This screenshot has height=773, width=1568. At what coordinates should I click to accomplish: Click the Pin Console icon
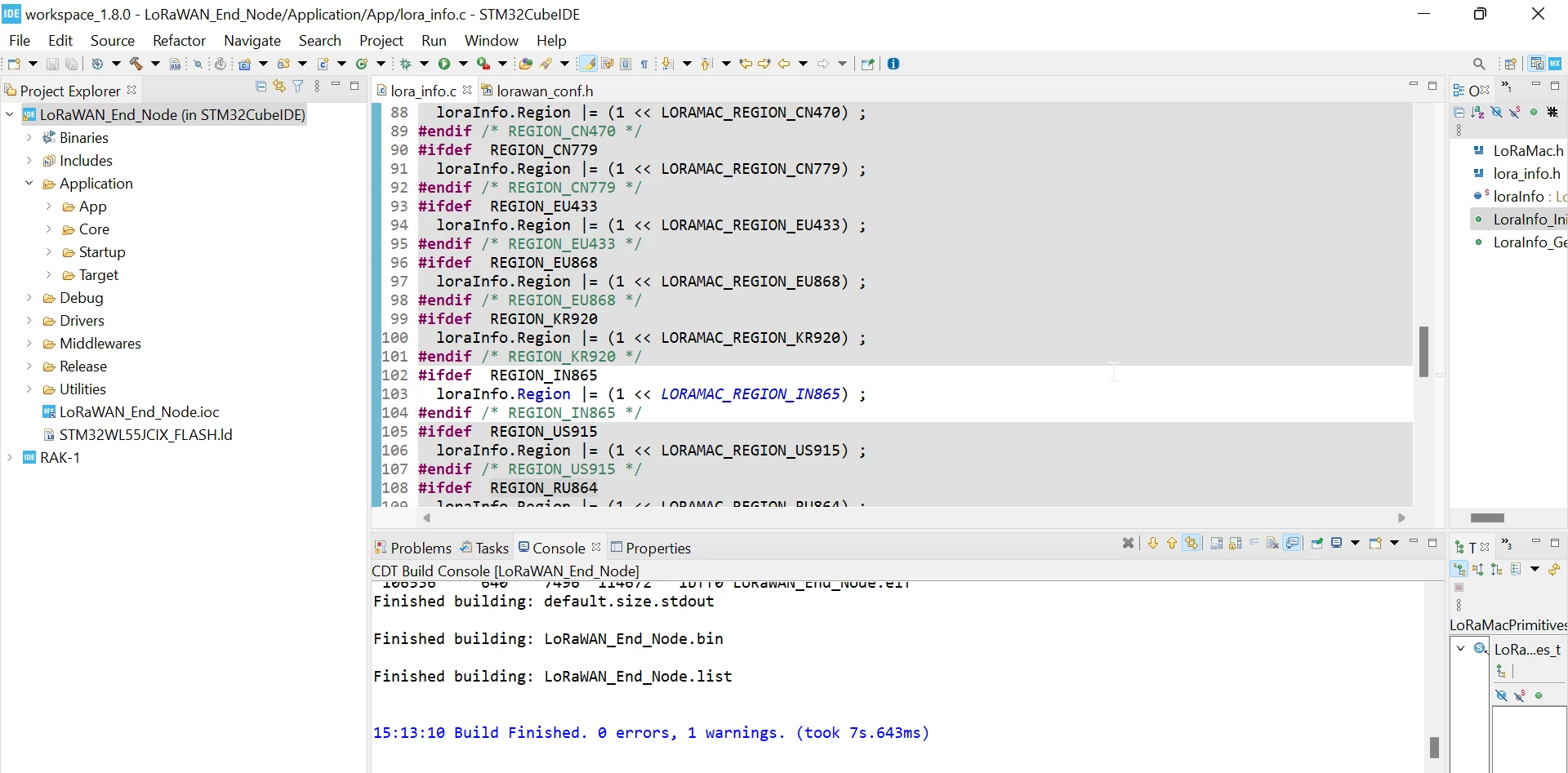tap(1316, 543)
